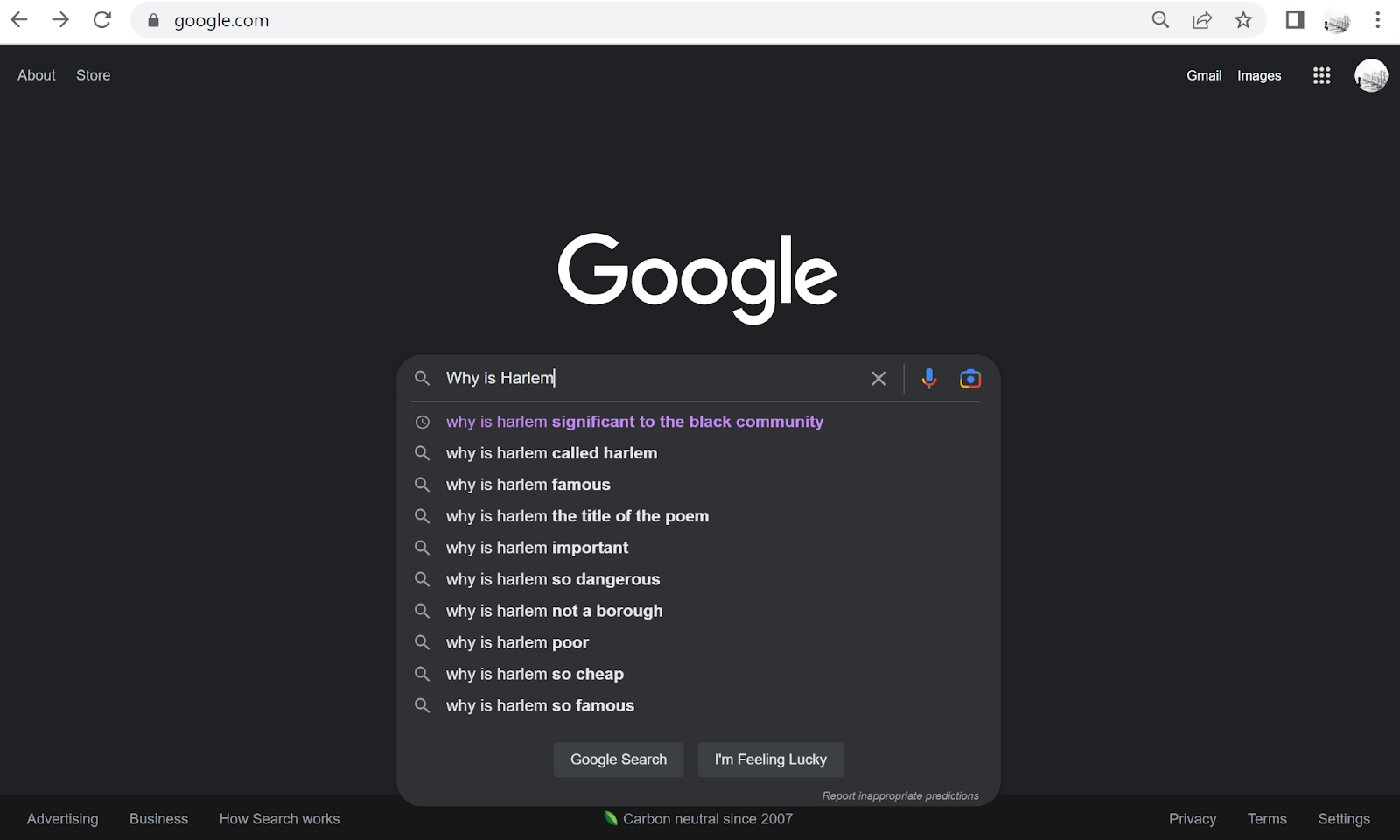Click in the "Why is Harlem" search field
Image resolution: width=1400 pixels, height=840 pixels.
(x=652, y=378)
